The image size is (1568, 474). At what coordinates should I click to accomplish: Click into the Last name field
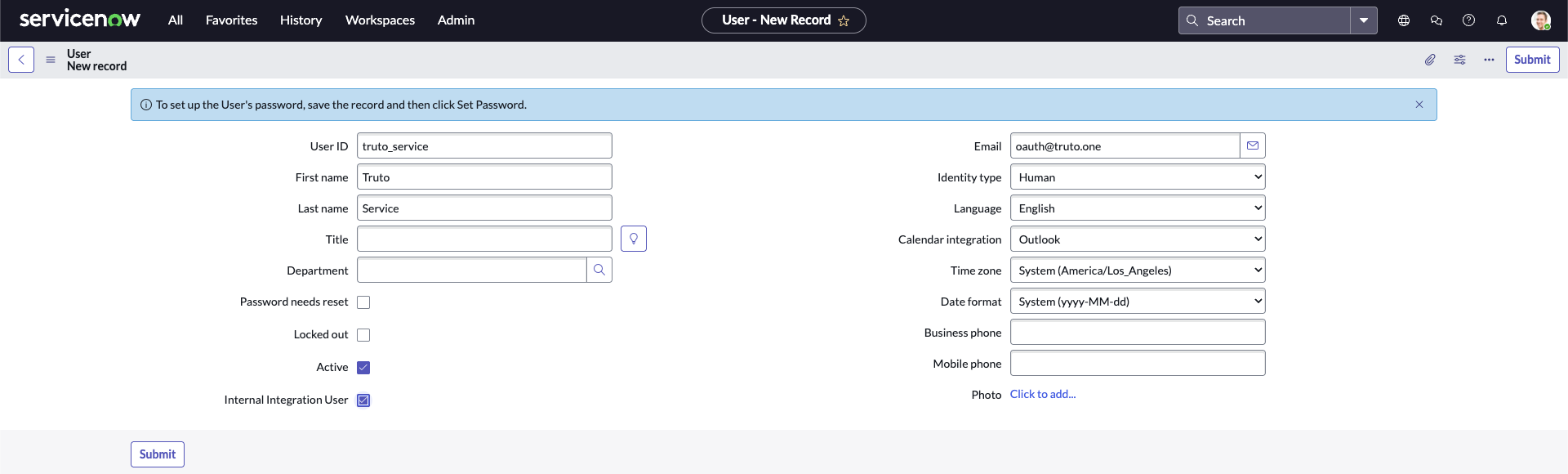tap(484, 208)
